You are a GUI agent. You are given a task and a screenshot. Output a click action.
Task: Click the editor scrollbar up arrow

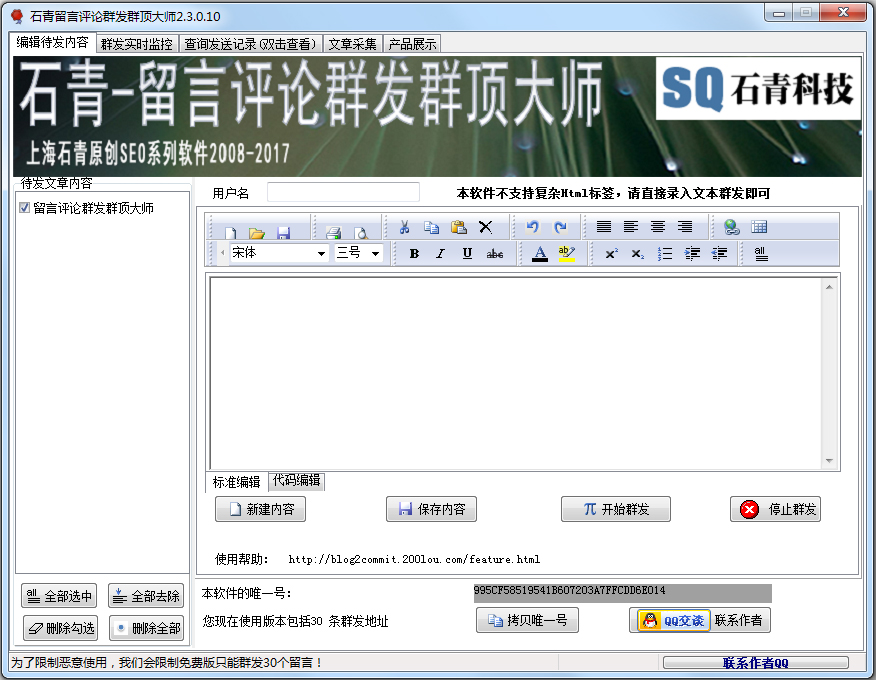click(829, 286)
